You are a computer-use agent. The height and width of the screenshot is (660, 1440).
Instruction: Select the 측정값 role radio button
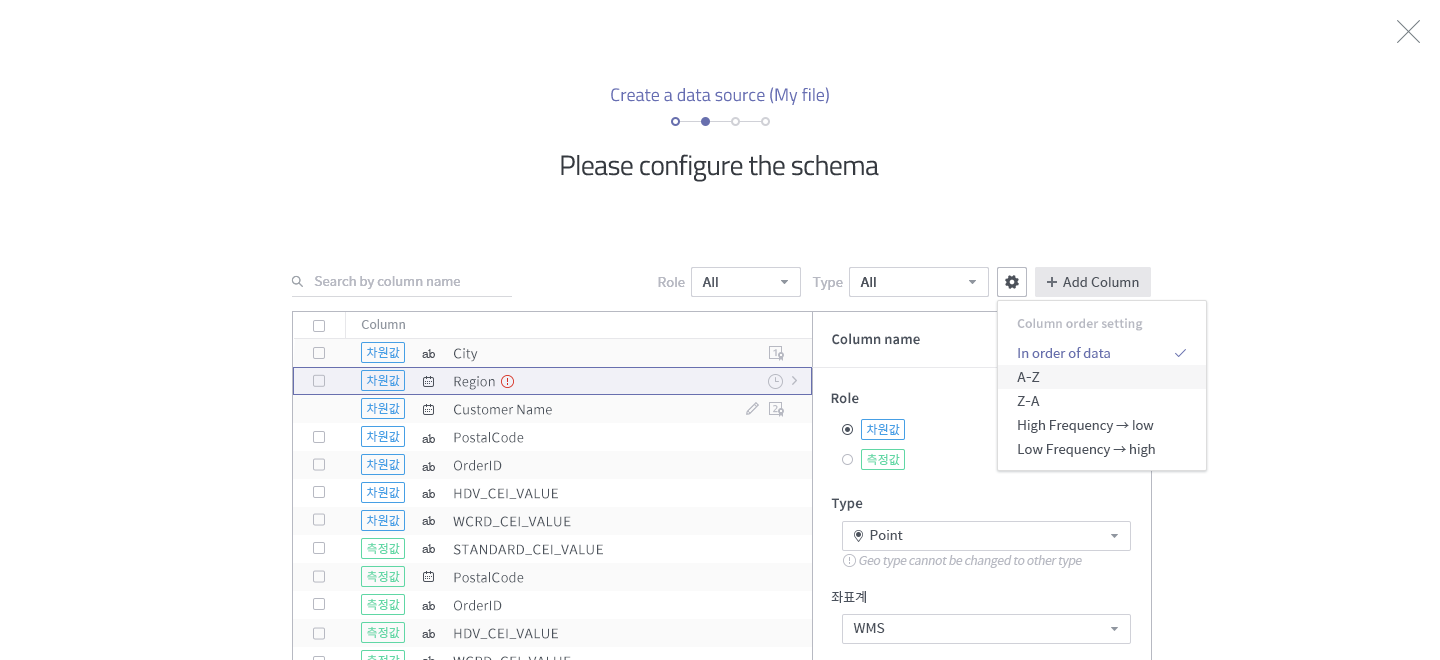(848, 459)
